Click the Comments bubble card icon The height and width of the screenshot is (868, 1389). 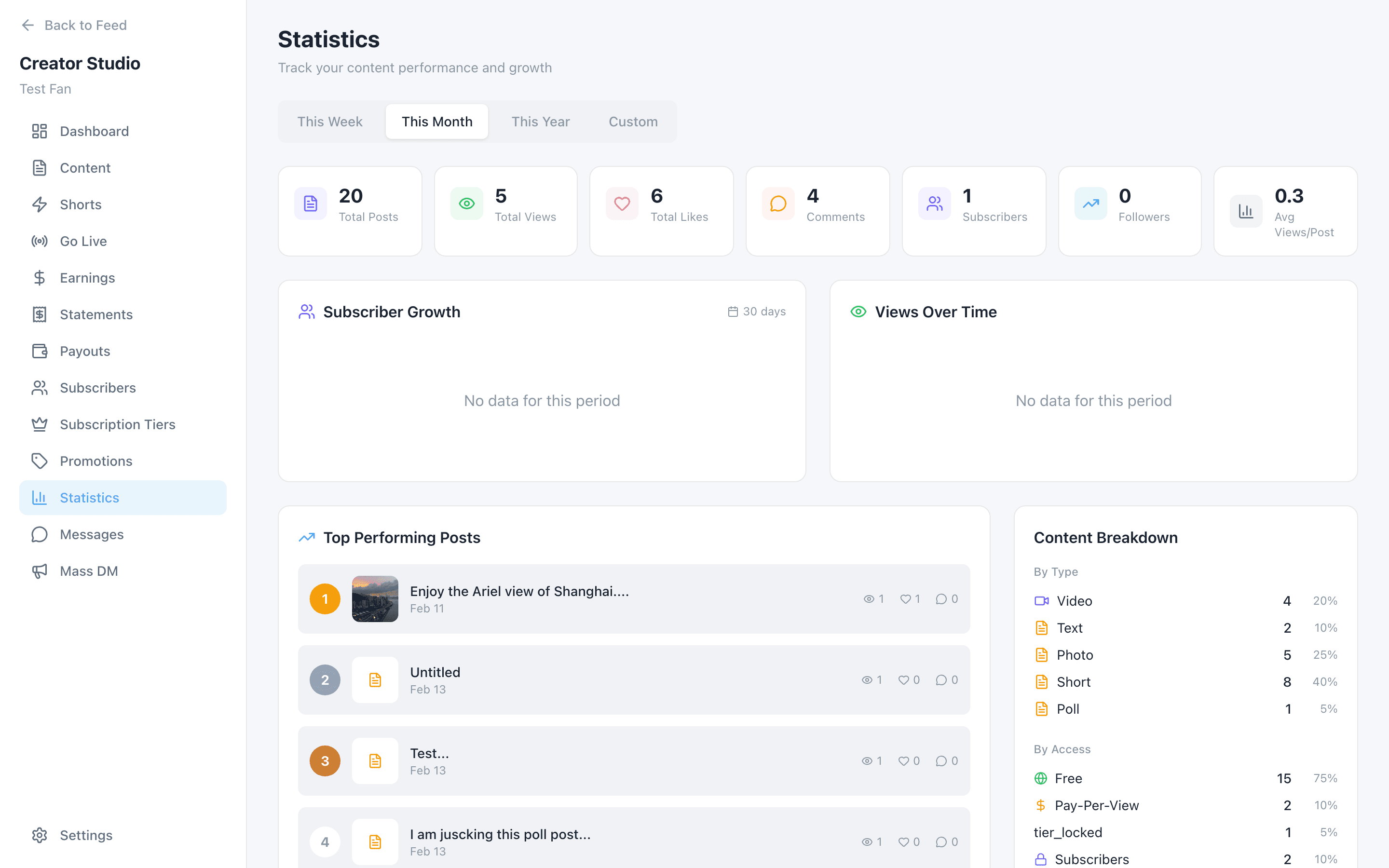click(778, 204)
